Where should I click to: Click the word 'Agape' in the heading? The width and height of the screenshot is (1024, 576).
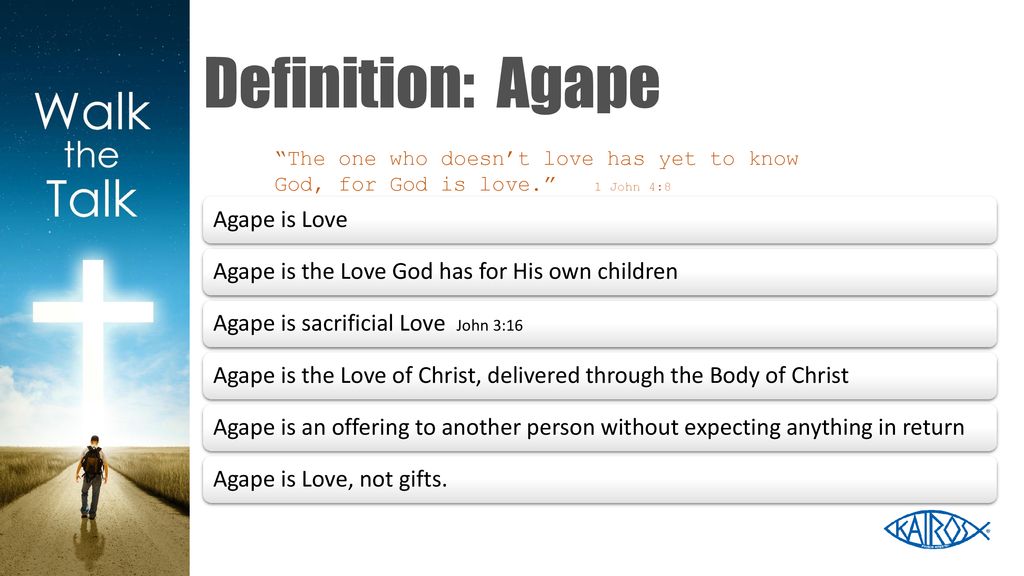(x=578, y=86)
